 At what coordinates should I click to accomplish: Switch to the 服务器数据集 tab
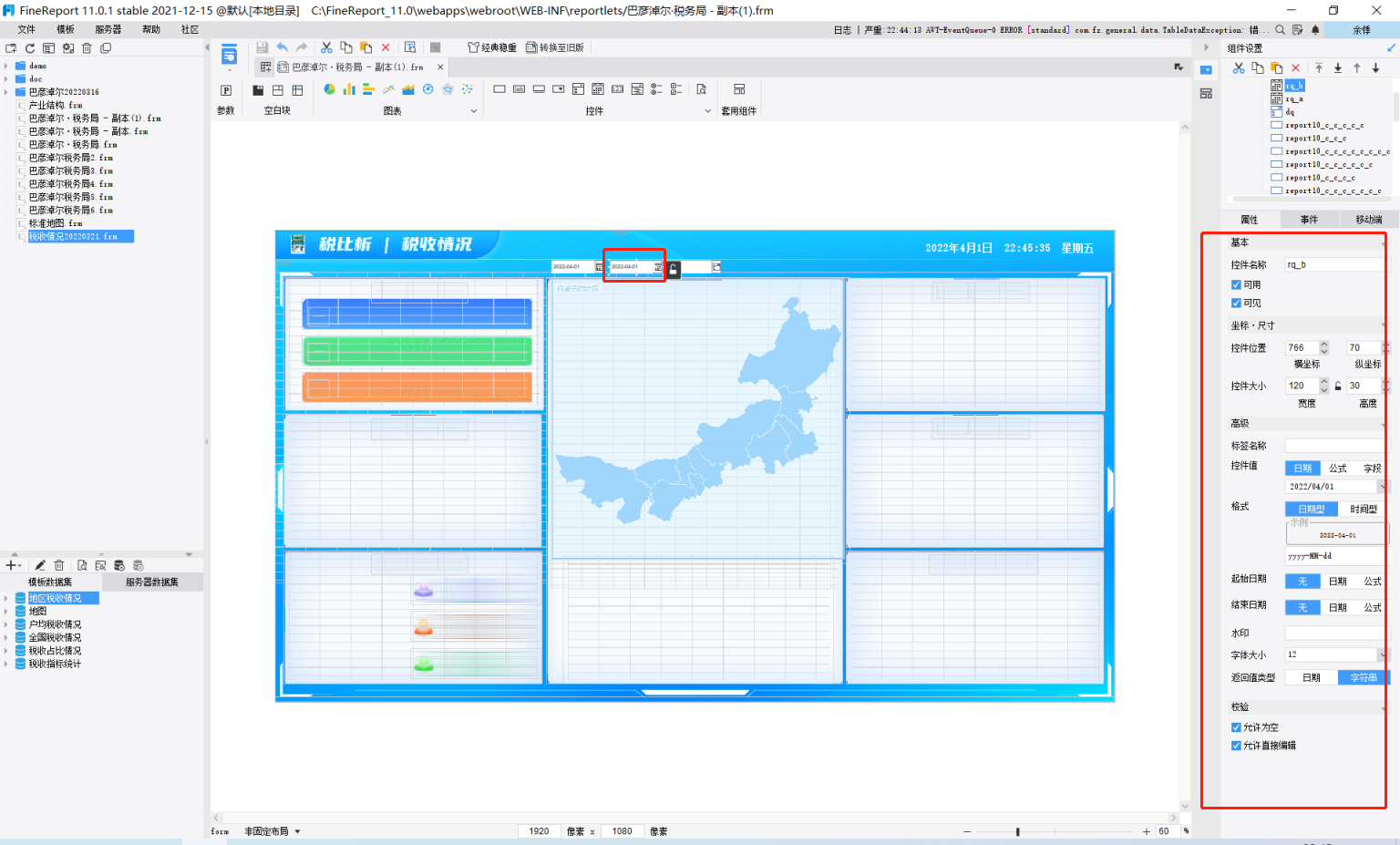pyautogui.click(x=152, y=582)
